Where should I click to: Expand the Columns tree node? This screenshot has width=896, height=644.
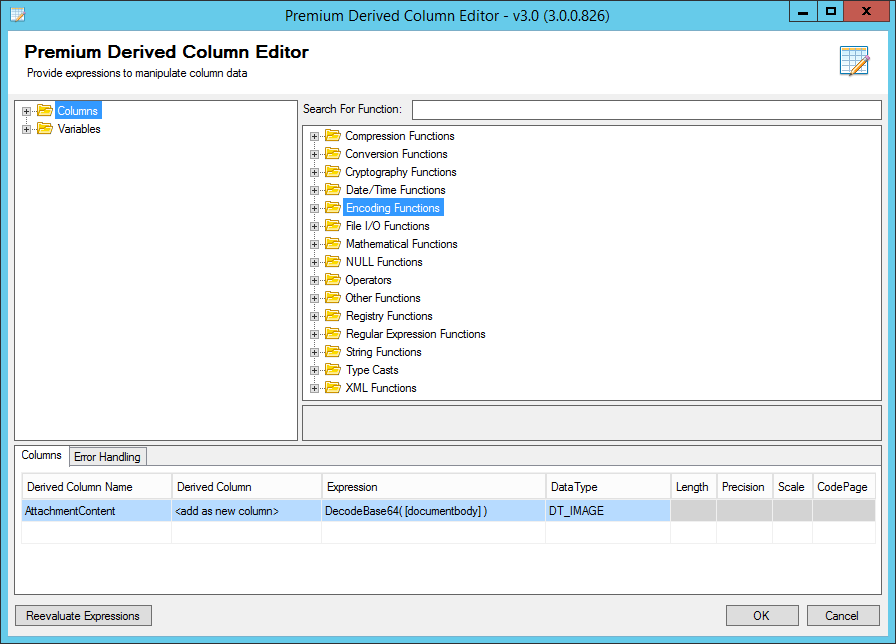(26, 111)
